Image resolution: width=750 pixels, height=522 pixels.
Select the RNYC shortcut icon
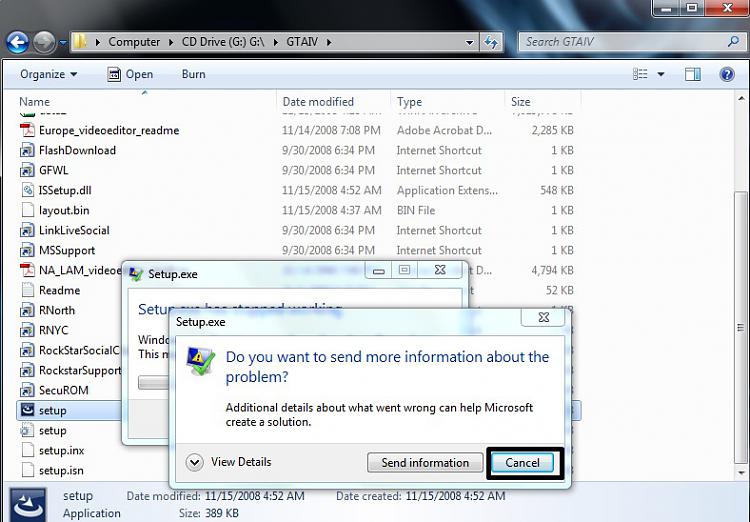click(x=28, y=330)
